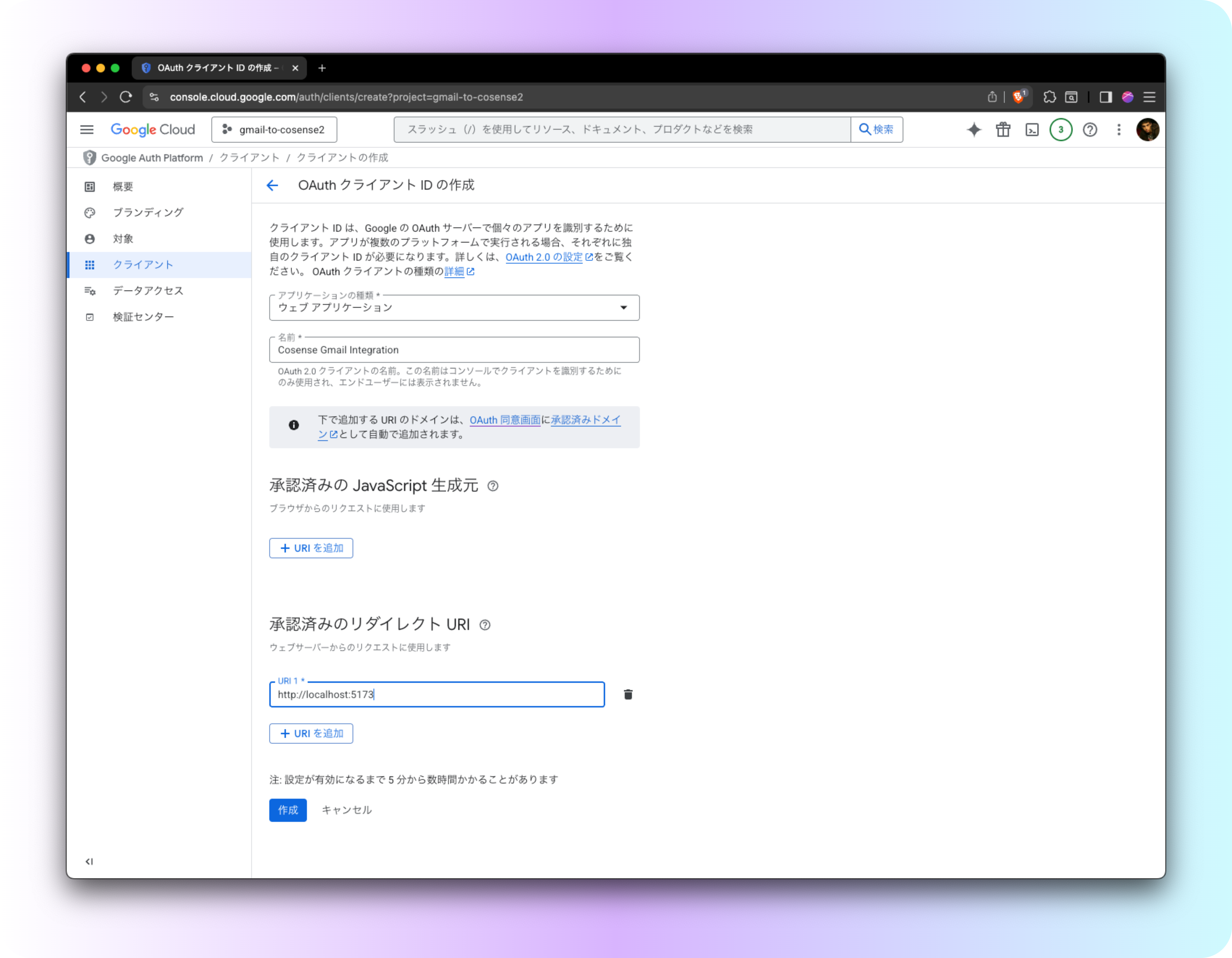This screenshot has height=958, width=1232.
Task: Collapse the left sidebar panel
Action: click(89, 861)
